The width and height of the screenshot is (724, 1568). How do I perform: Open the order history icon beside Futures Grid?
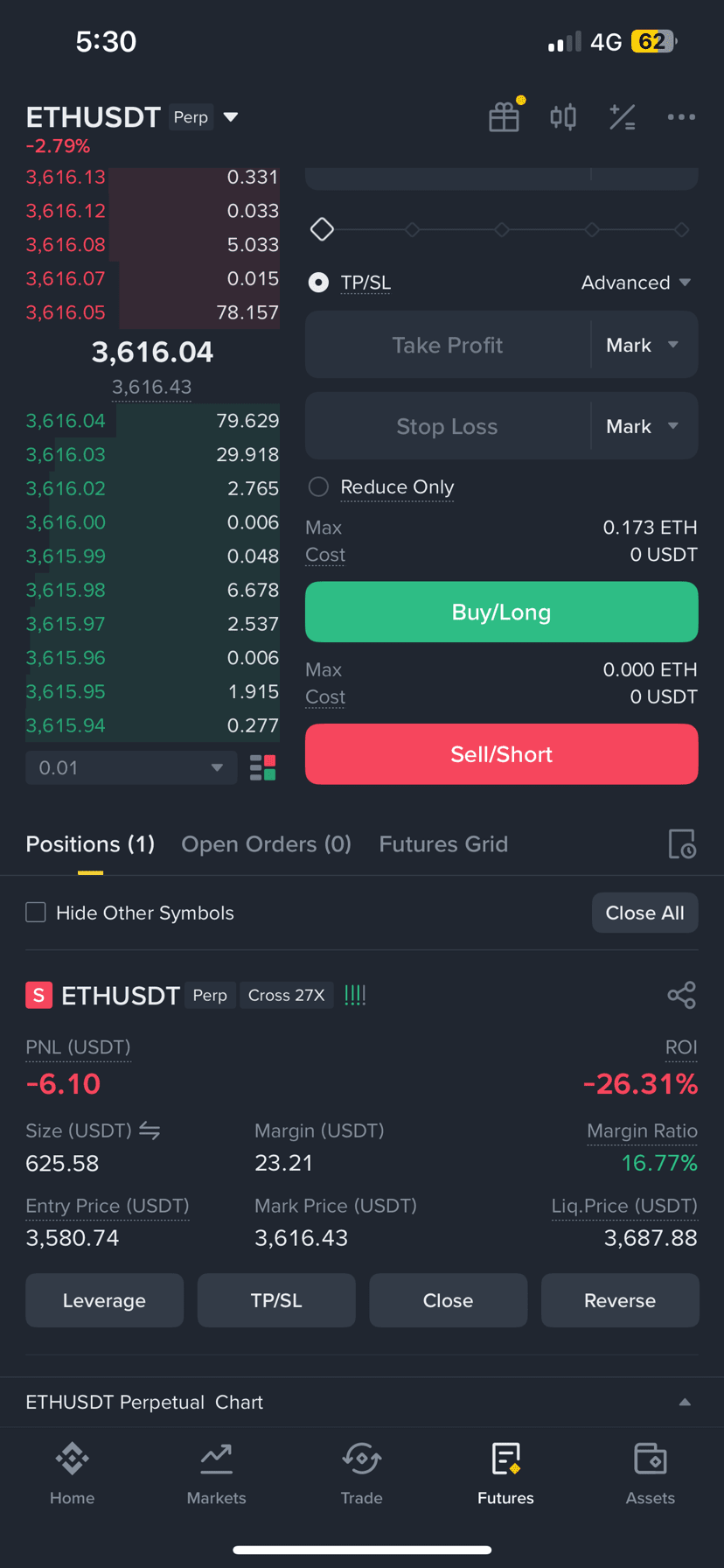click(x=682, y=843)
